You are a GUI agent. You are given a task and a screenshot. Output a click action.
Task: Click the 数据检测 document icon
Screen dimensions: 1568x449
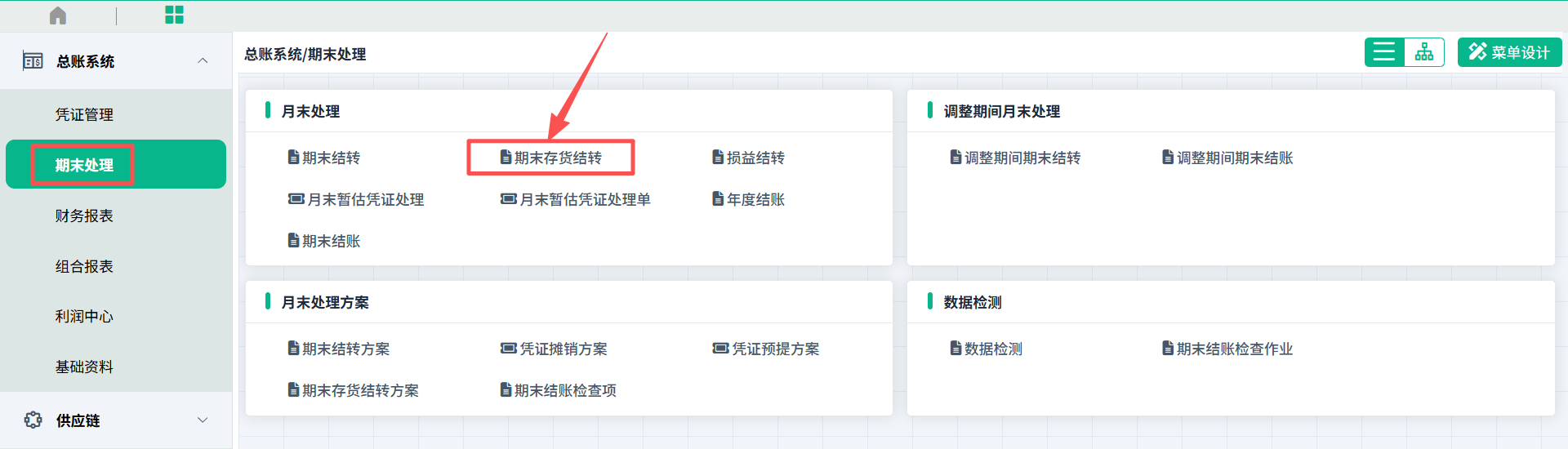[955, 349]
